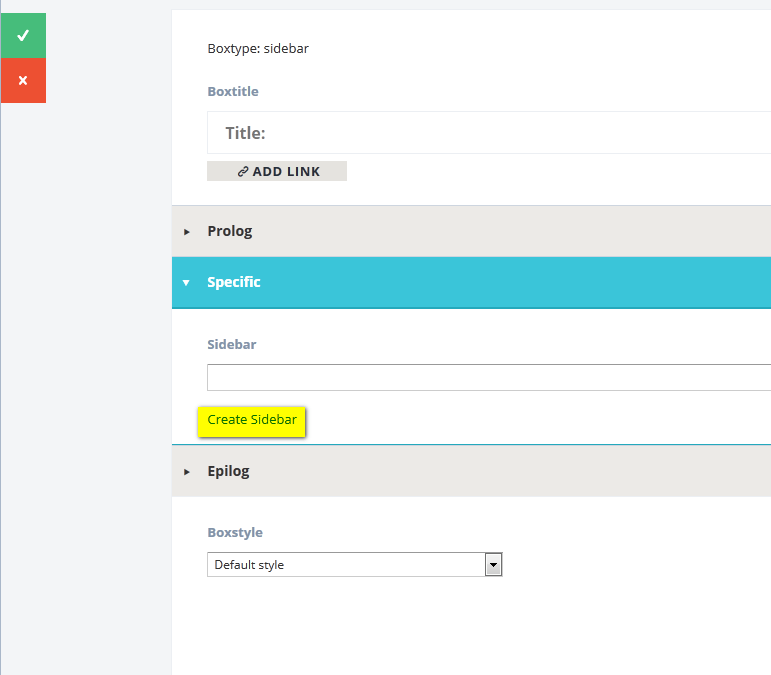Open Boxstyle list via its arrow button

tap(493, 565)
